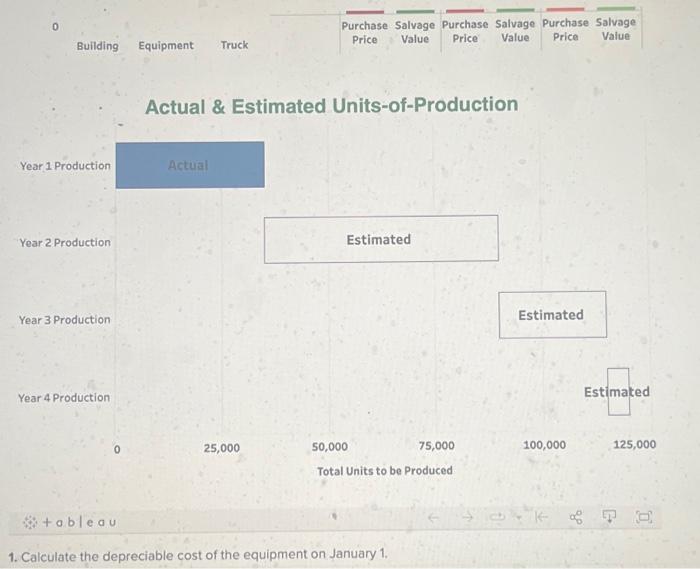Click the Year 3 Estimated bar
This screenshot has height=569, width=700.
pyautogui.click(x=553, y=315)
